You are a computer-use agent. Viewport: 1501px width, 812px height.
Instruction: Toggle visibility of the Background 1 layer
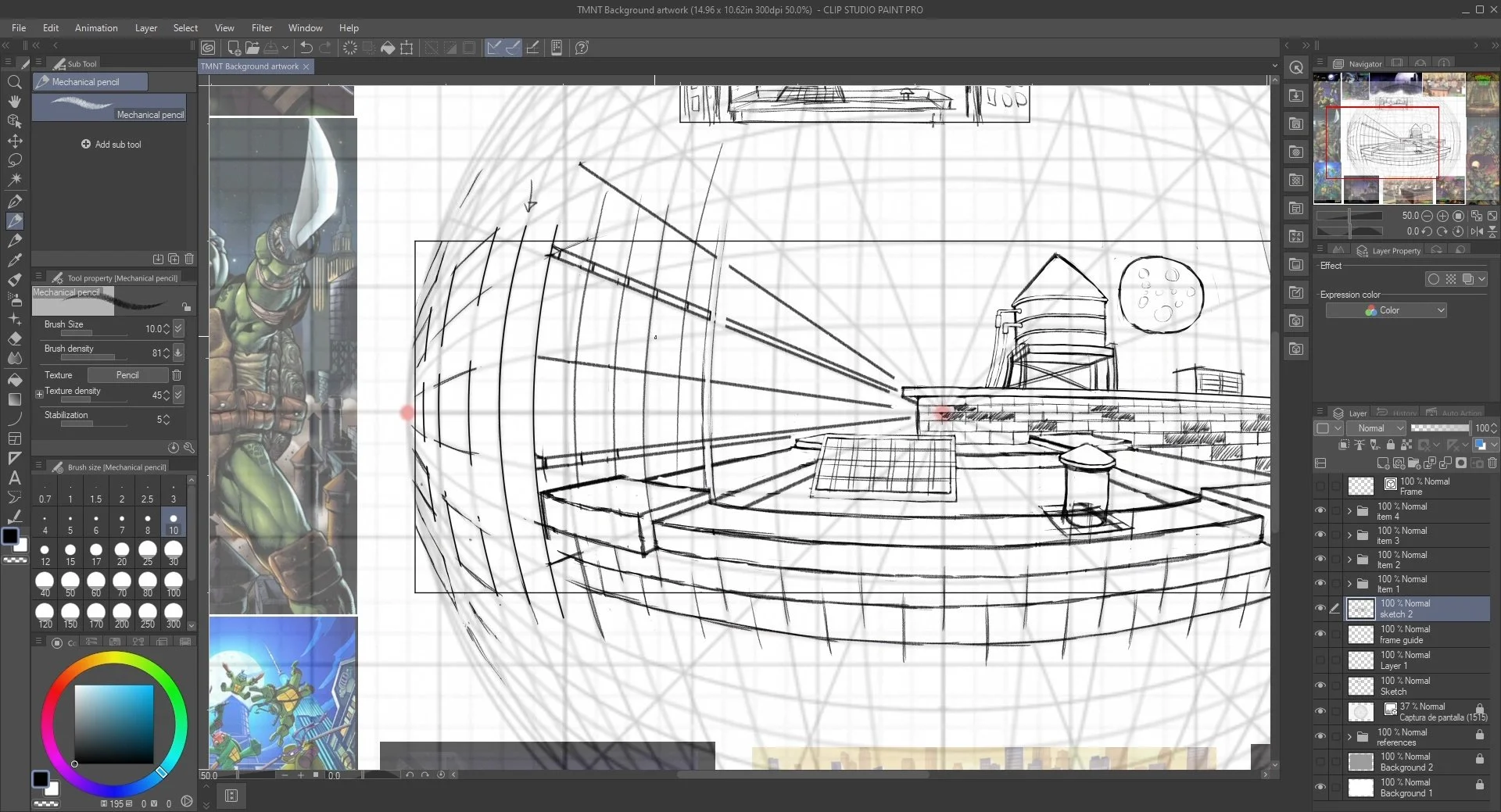(1321, 788)
